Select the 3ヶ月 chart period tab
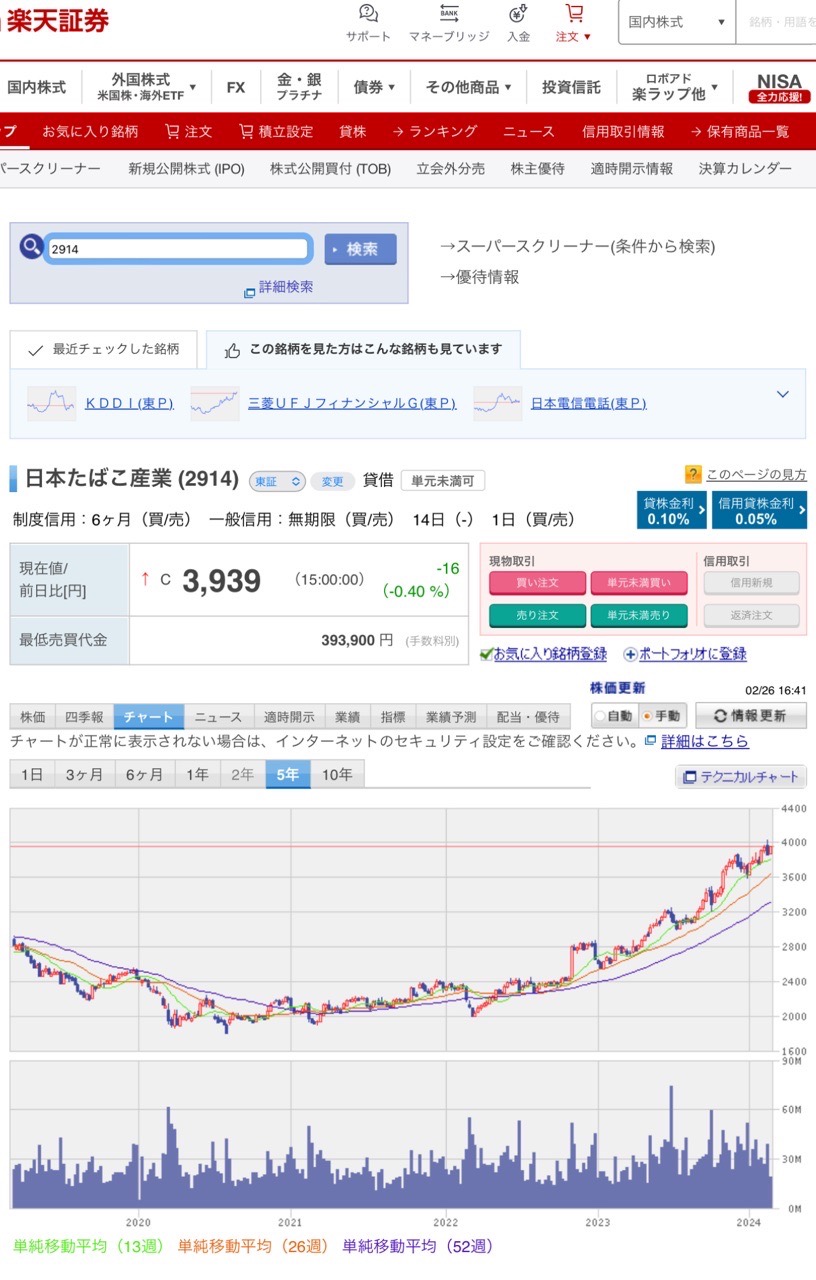The image size is (816, 1280). (84, 774)
